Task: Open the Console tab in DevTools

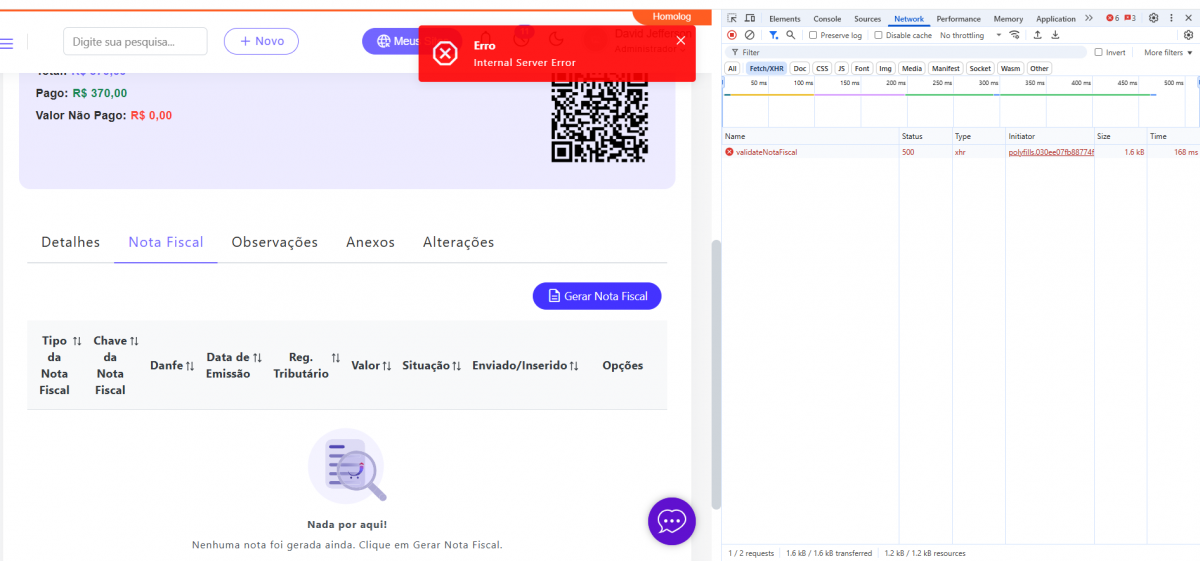Action: (827, 19)
